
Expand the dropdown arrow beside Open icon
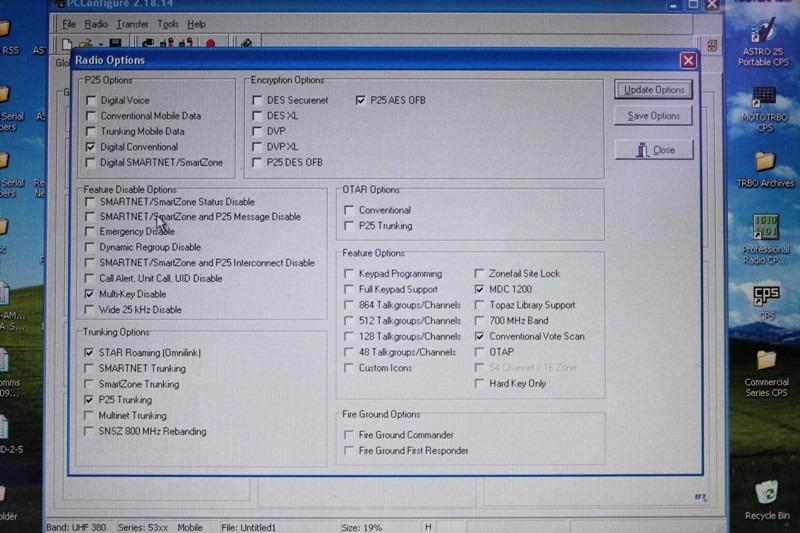click(x=98, y=44)
